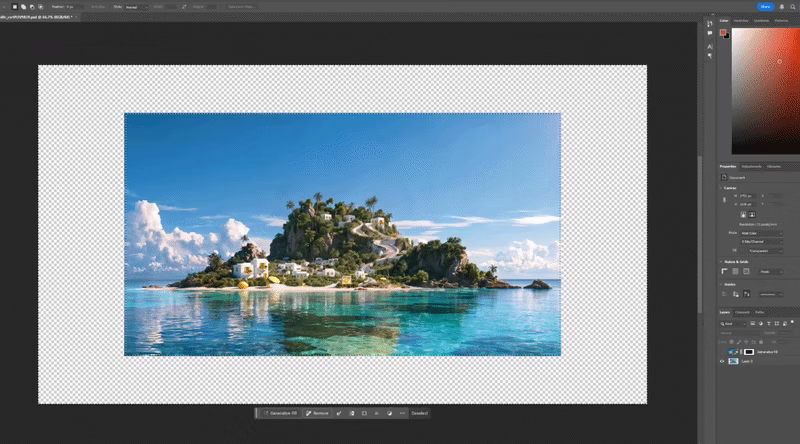This screenshot has width=800, height=444.
Task: Set canvas orientation to landscape
Action: point(752,215)
